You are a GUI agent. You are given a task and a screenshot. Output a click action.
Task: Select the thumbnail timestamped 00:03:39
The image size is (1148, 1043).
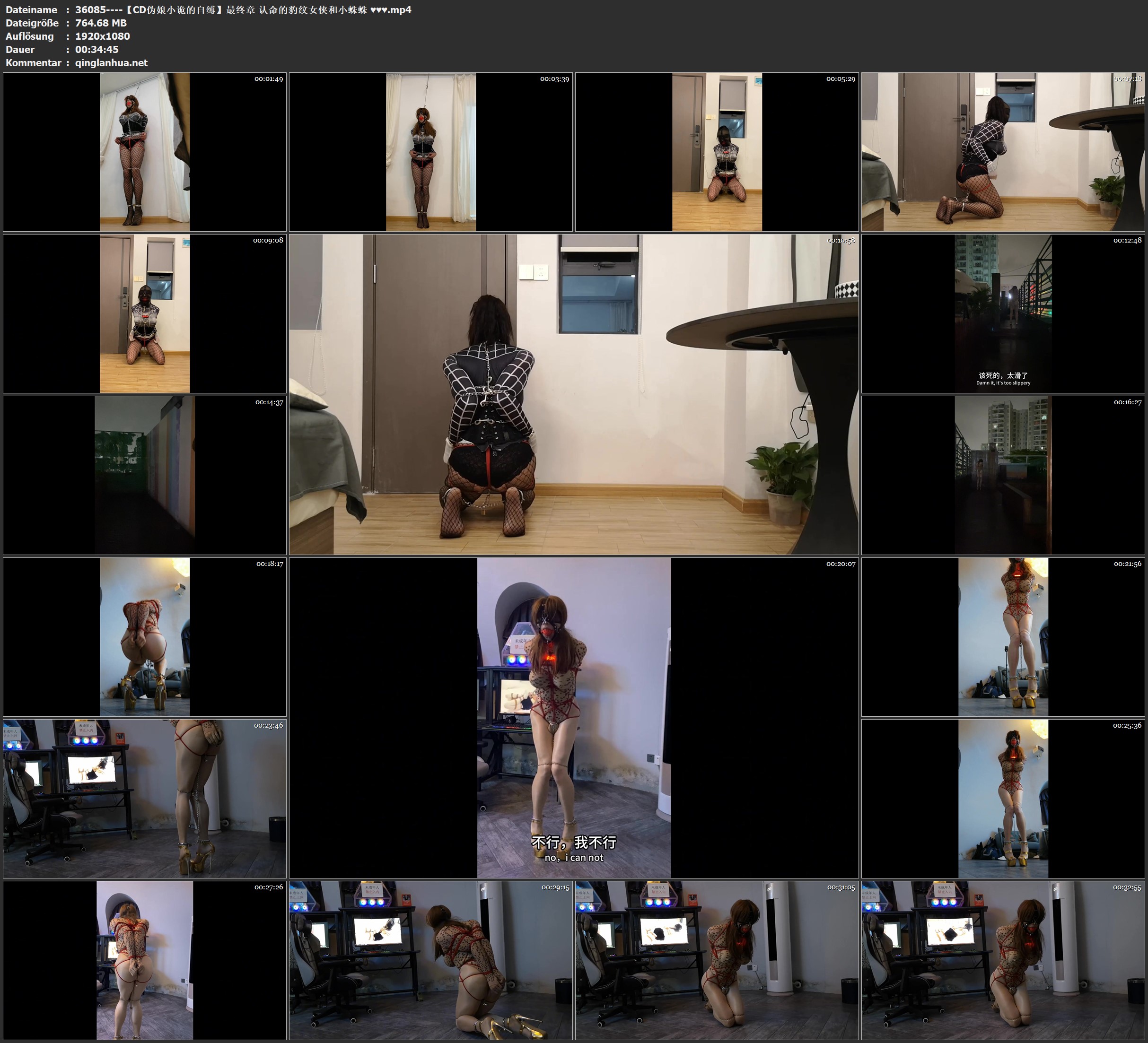coord(430,151)
